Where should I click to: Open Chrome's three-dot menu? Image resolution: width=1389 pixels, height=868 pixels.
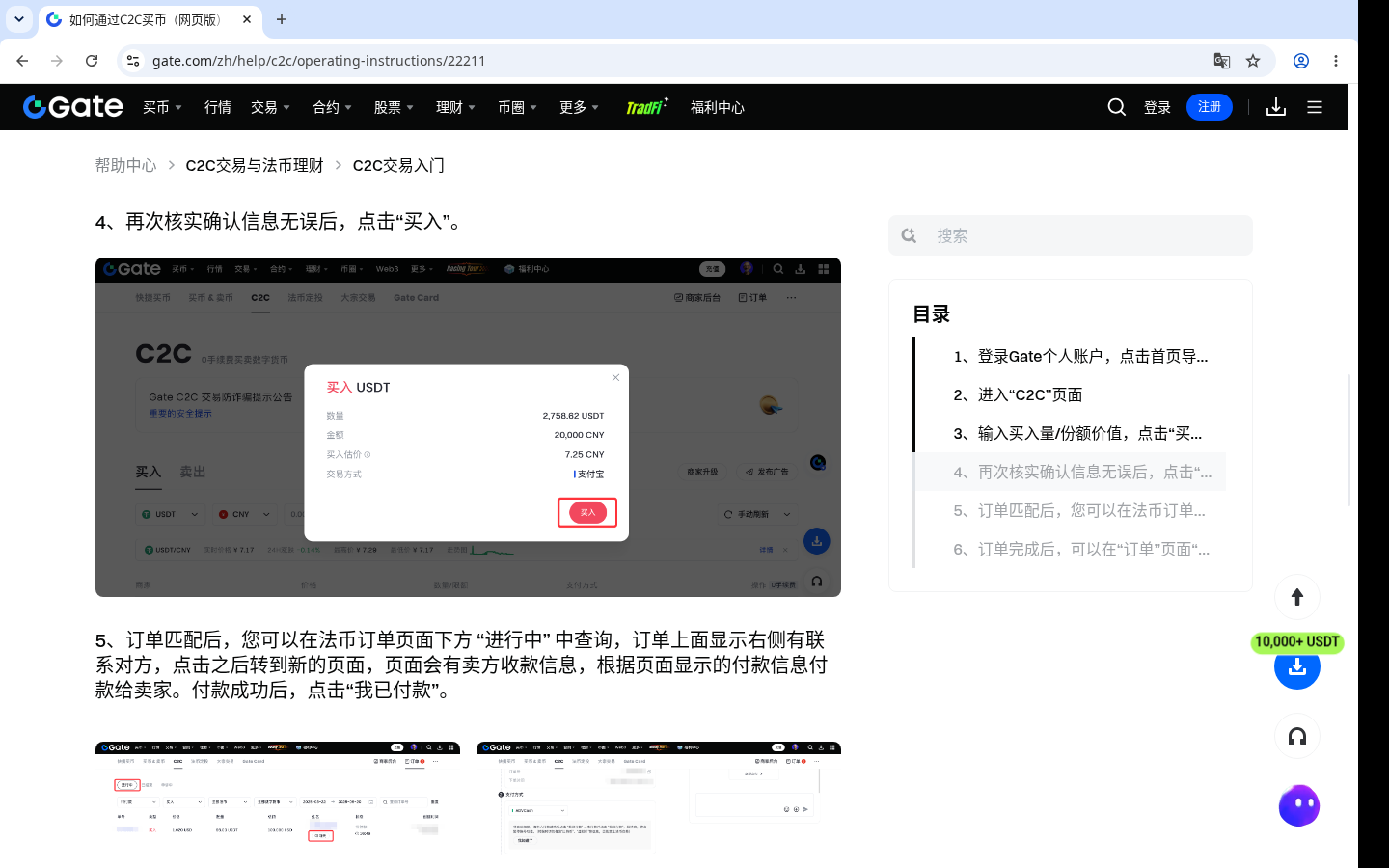click(1336, 61)
